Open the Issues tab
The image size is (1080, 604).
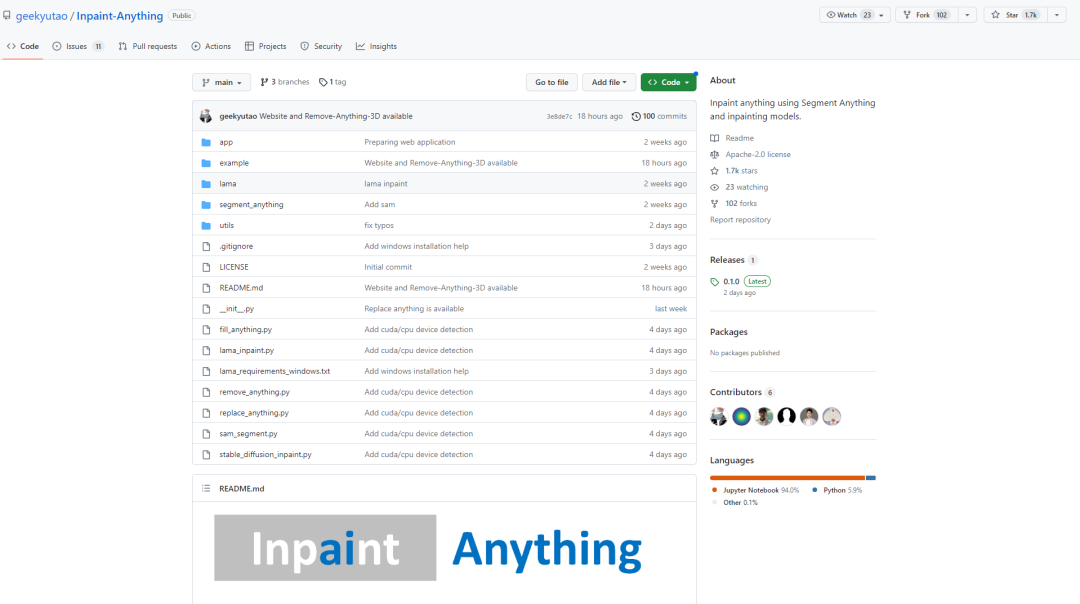coord(78,46)
